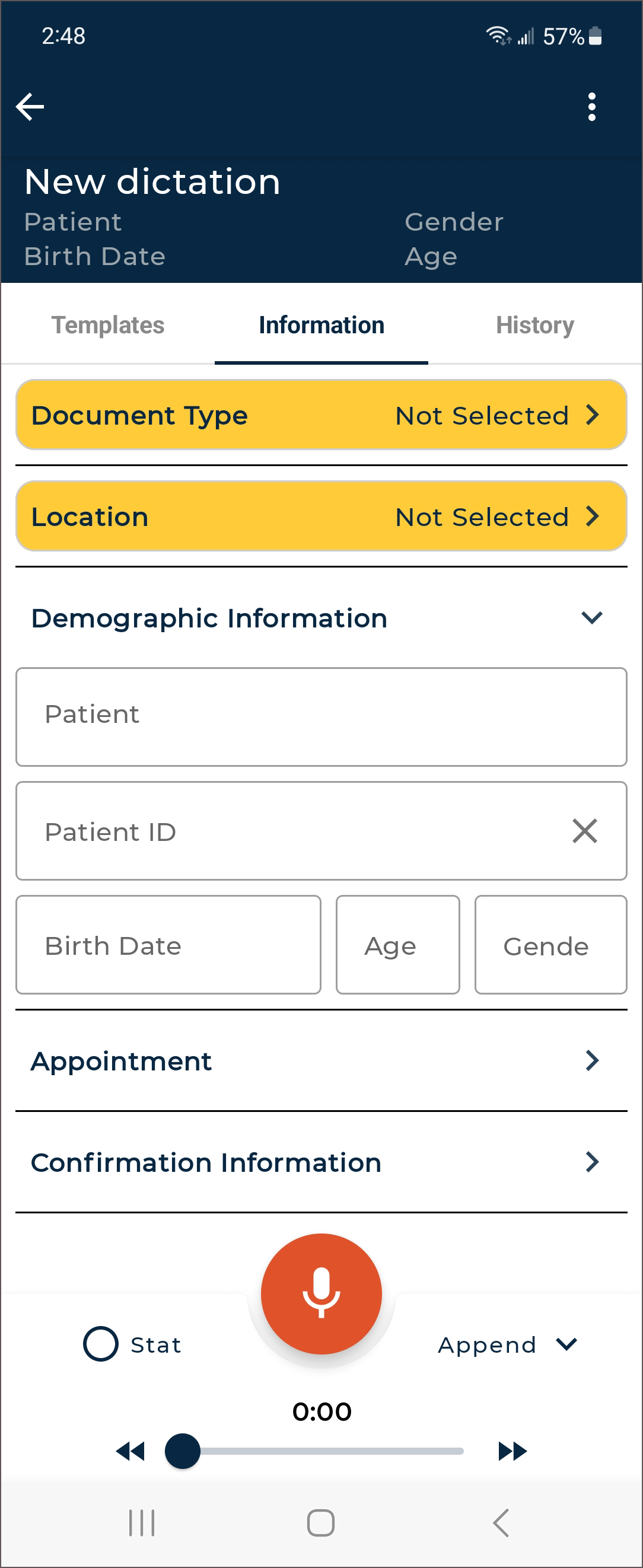Tap the Birth Date input field
Image resolution: width=643 pixels, height=1568 pixels.
[168, 945]
